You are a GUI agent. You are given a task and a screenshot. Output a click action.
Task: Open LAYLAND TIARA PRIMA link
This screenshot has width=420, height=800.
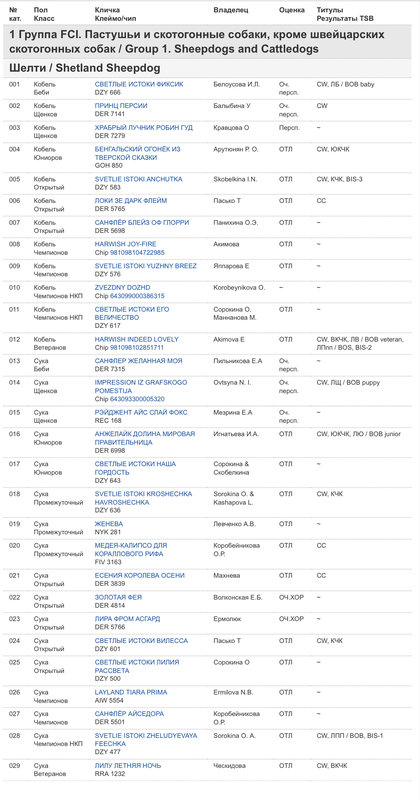[x=131, y=692]
